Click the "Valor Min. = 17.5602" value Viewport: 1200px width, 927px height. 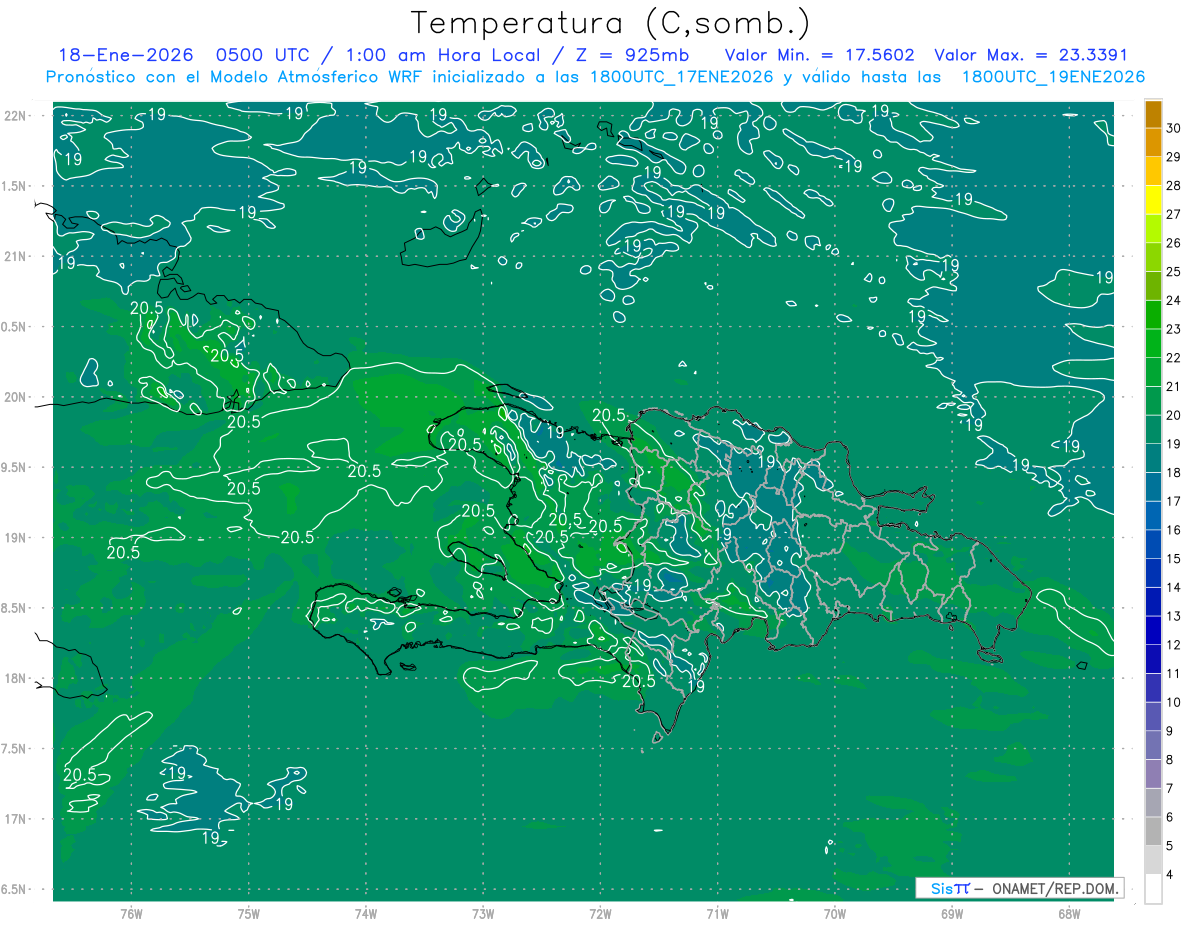click(820, 55)
